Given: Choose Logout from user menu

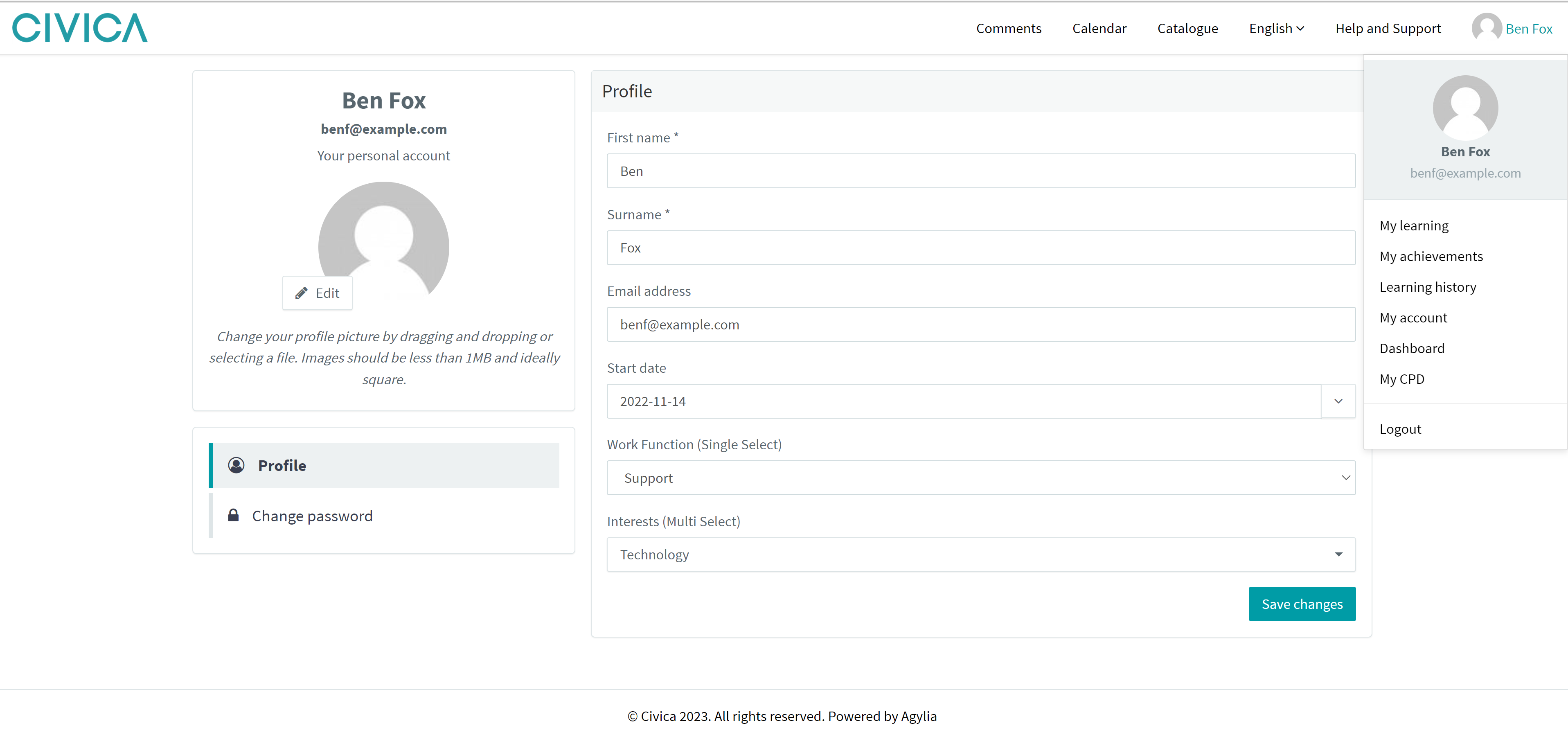Looking at the screenshot, I should click(x=1400, y=429).
